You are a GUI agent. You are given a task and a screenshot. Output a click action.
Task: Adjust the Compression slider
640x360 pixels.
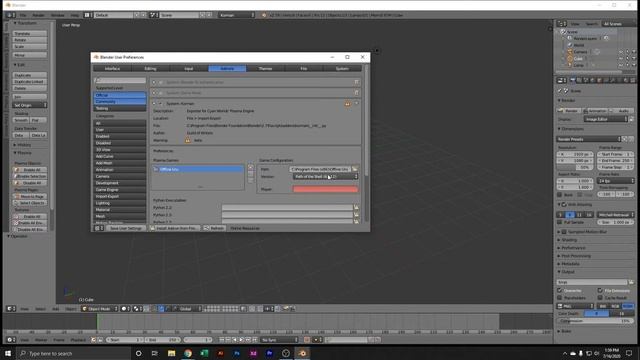click(x=596, y=321)
